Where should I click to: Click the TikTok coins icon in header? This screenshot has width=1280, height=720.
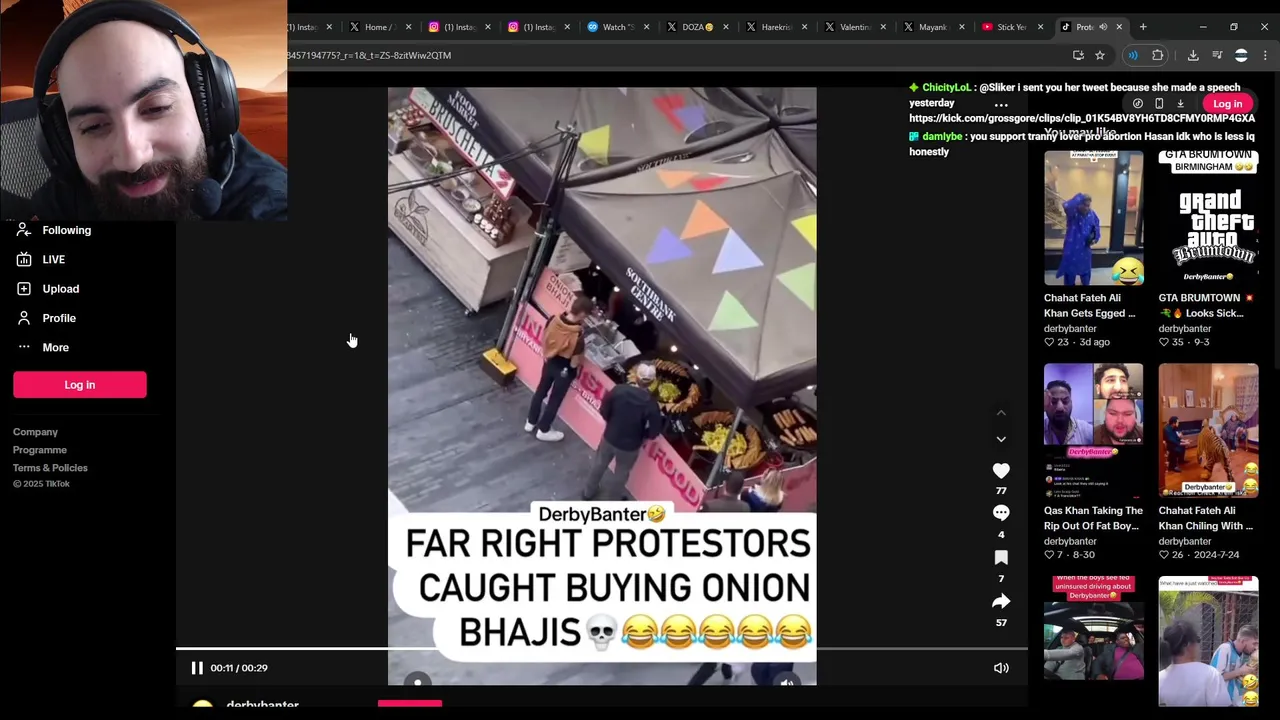point(1137,104)
